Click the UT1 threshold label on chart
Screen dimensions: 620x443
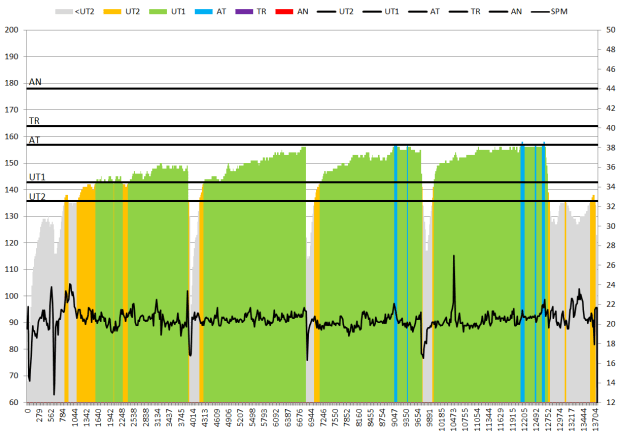pos(36,176)
